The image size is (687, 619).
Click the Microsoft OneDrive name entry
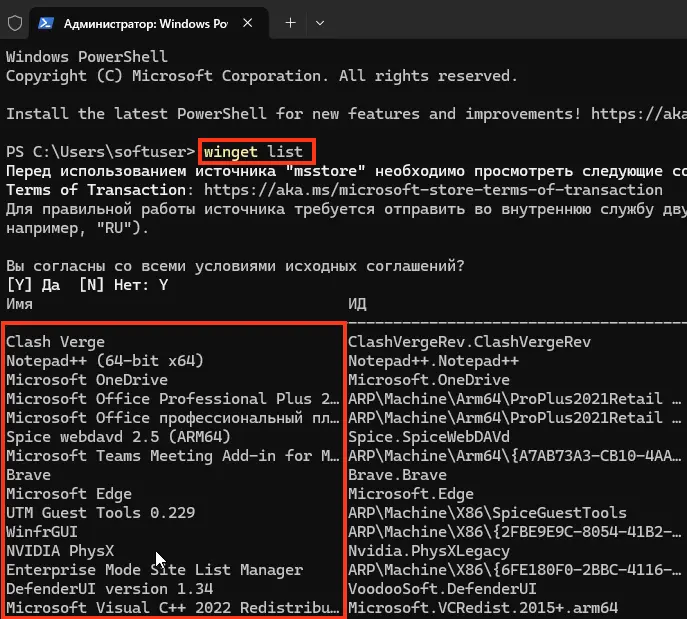87,380
